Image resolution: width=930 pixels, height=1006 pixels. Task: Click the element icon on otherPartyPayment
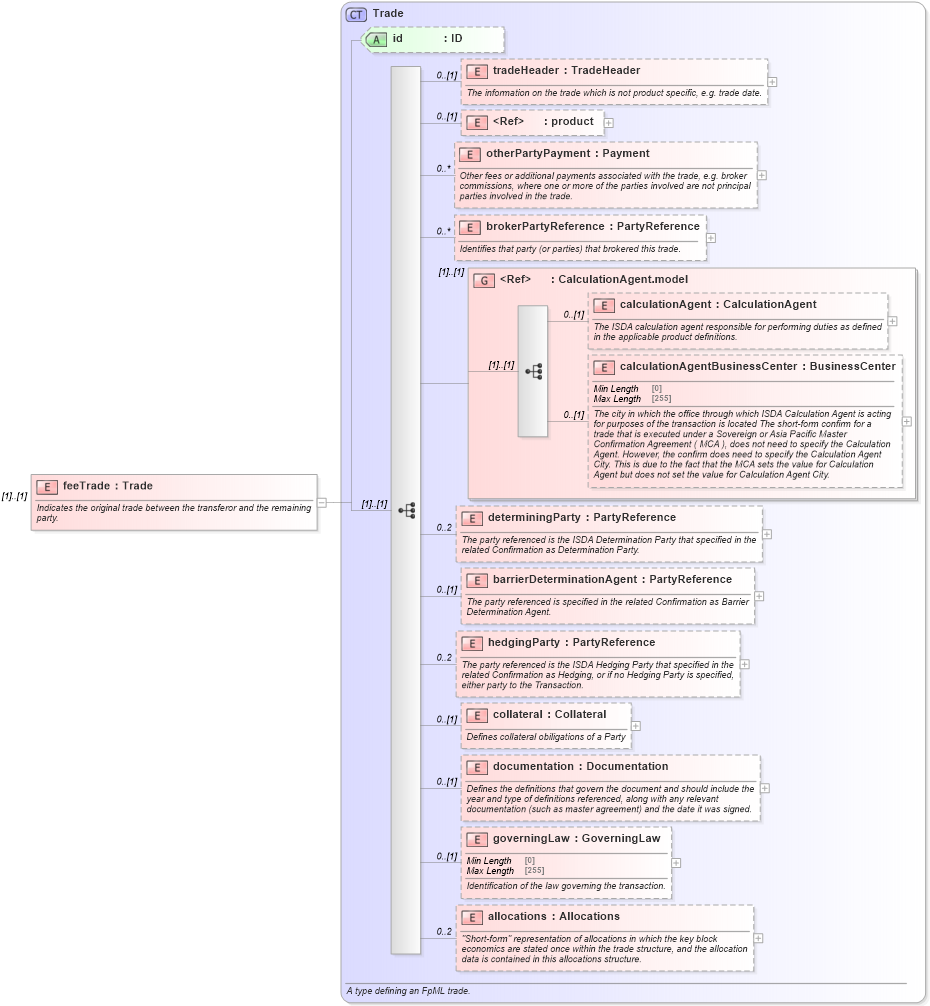tap(468, 155)
